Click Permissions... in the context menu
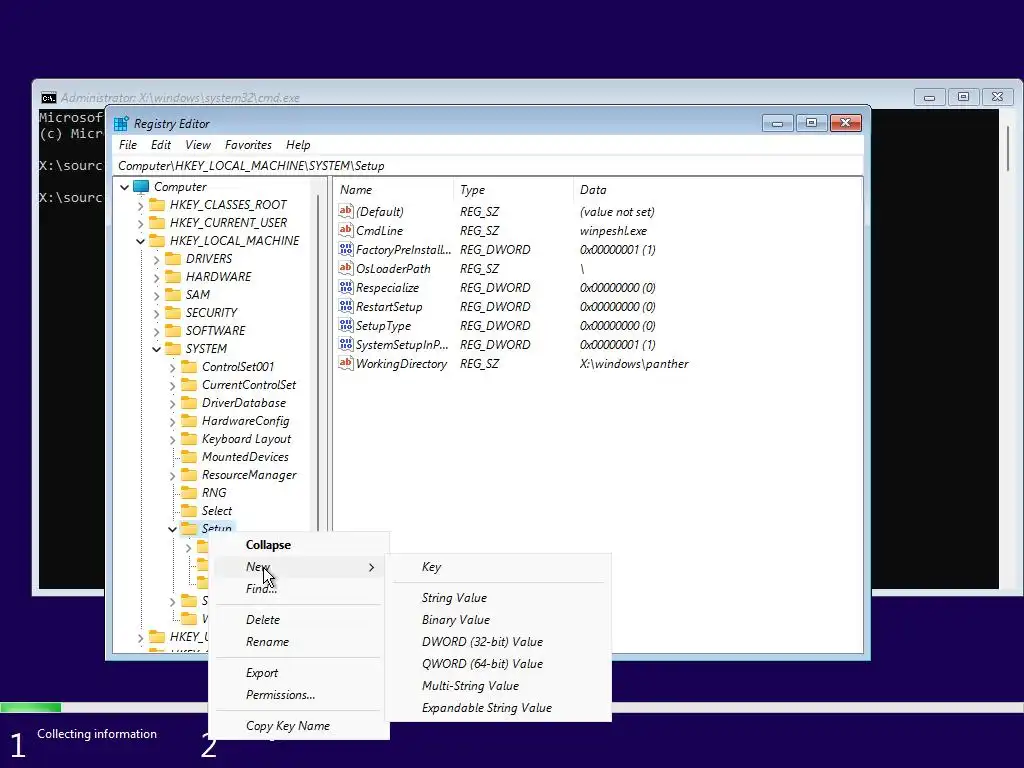1024x768 pixels. point(298,695)
